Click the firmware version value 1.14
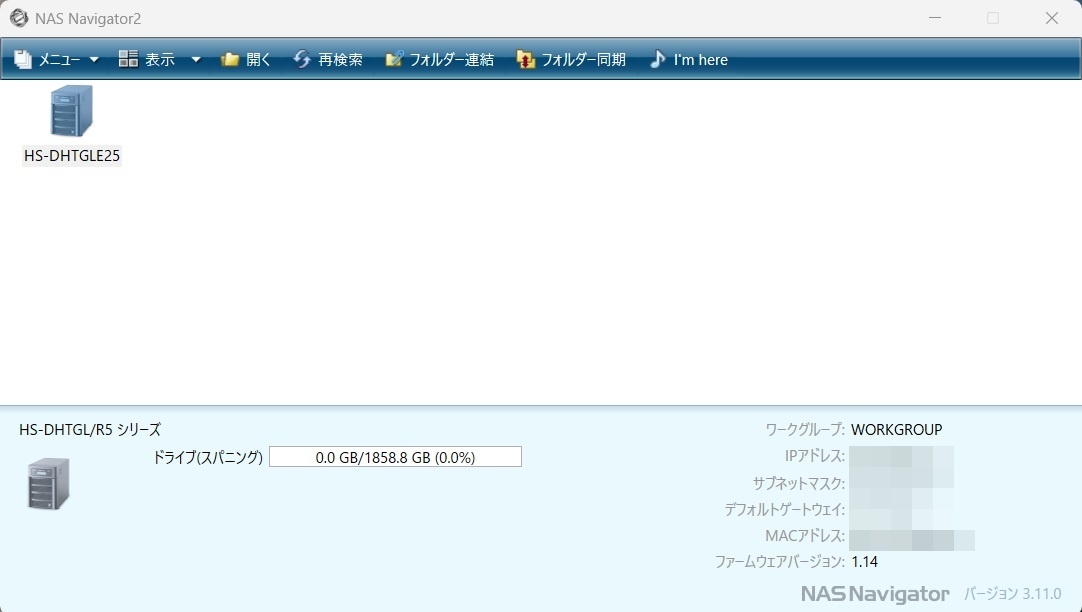Screen dimensions: 1082x612 865,562
